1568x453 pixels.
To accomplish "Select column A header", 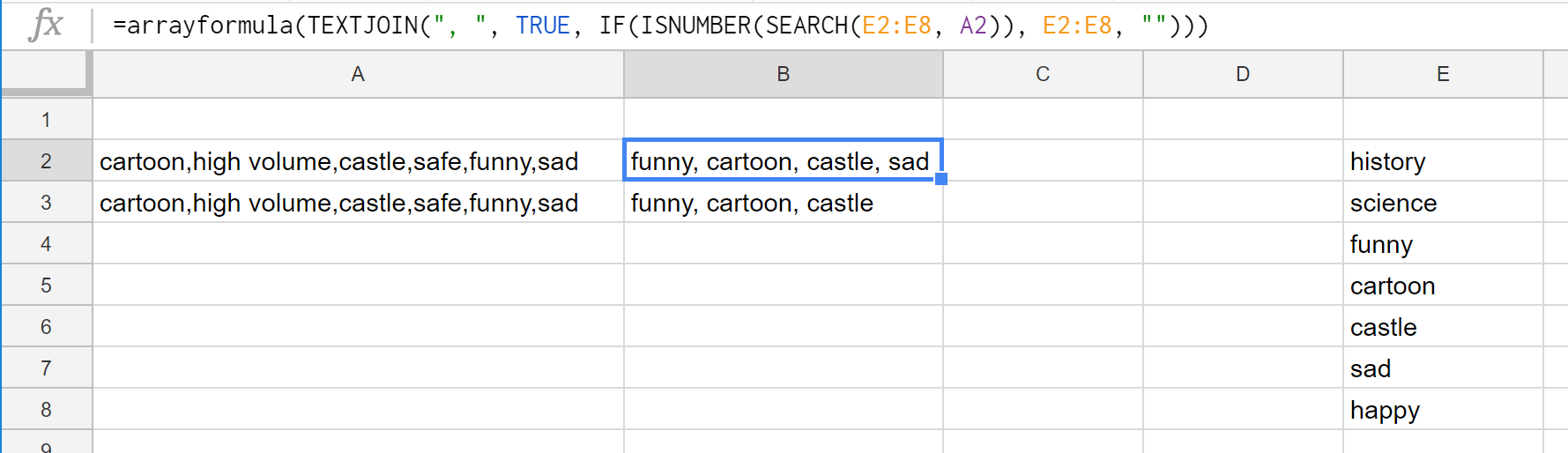I will (x=358, y=74).
